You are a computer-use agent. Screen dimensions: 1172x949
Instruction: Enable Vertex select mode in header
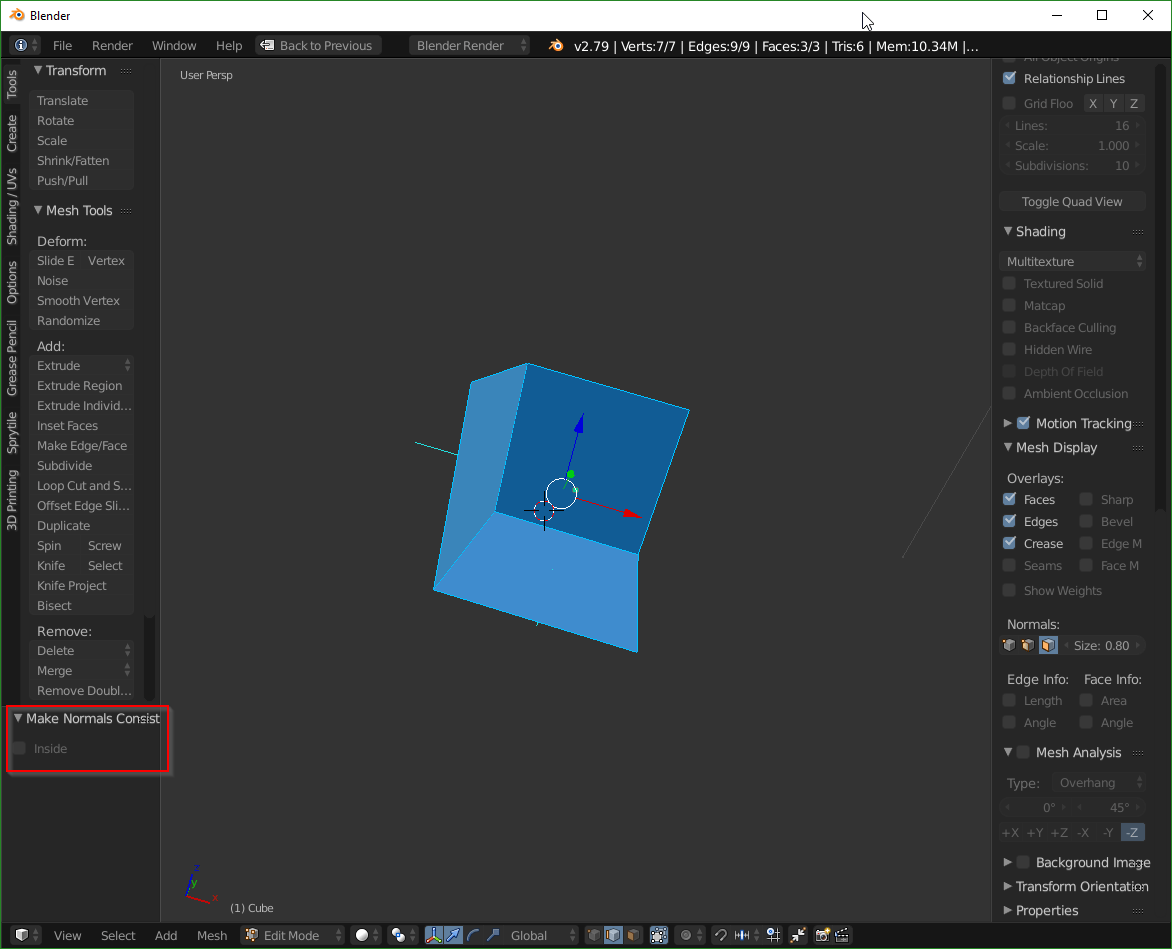[x=593, y=935]
